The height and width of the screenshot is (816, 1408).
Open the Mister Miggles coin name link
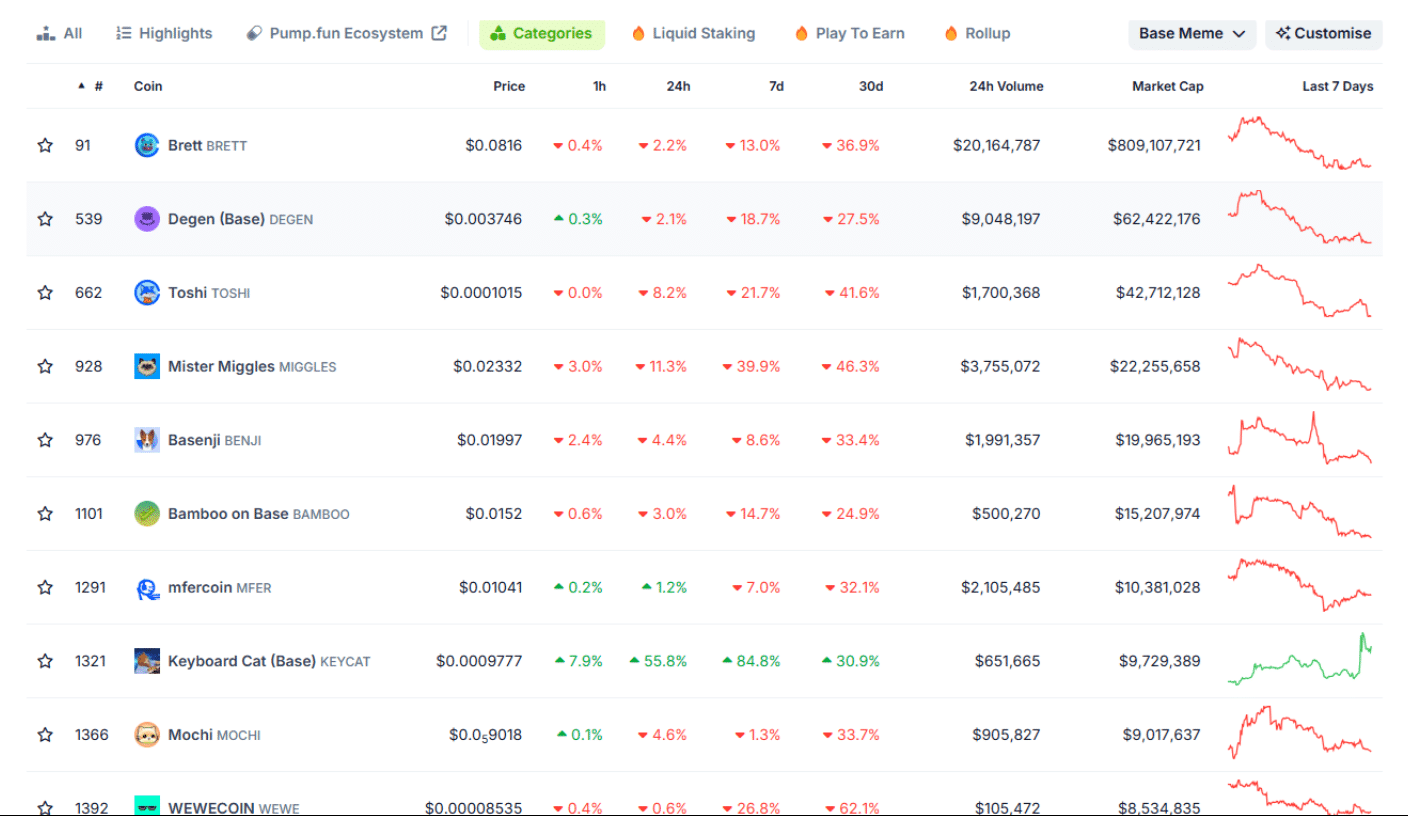pos(221,366)
